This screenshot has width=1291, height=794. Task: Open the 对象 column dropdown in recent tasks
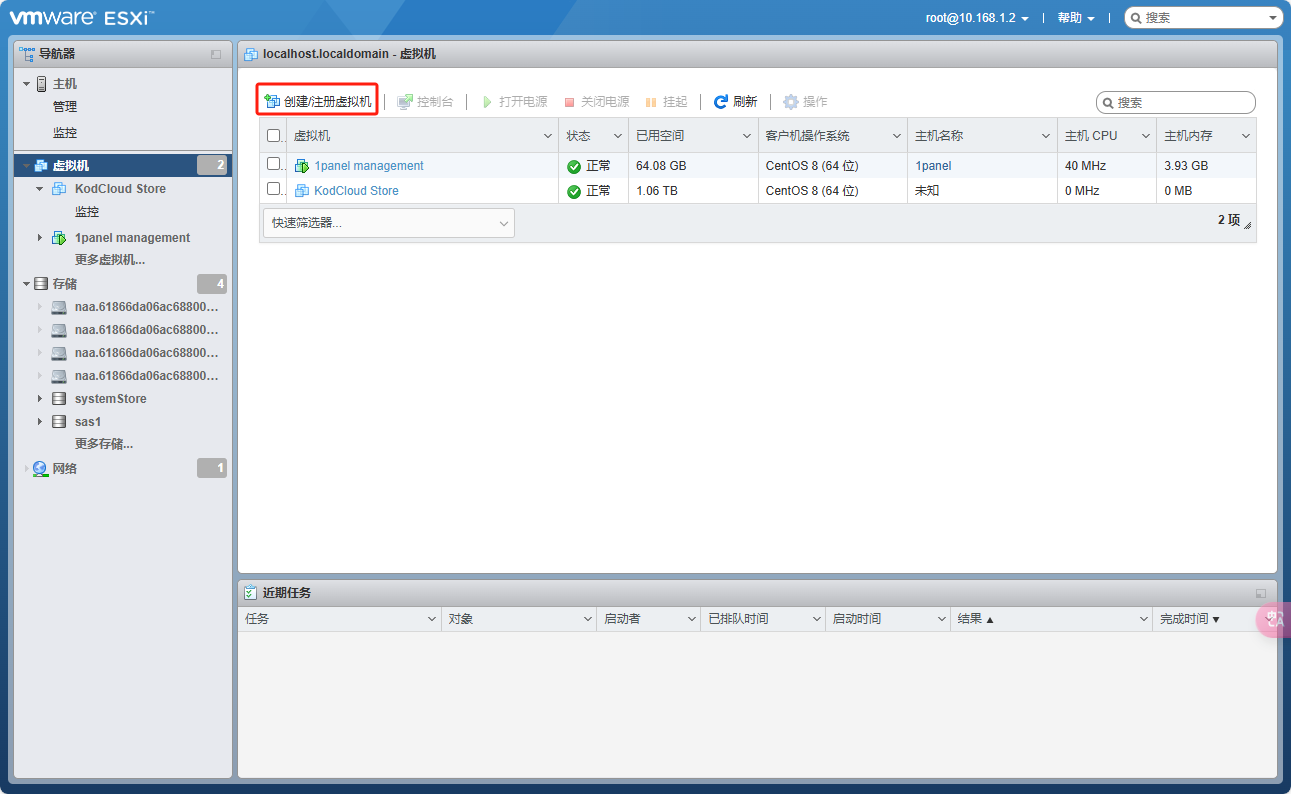tap(588, 619)
